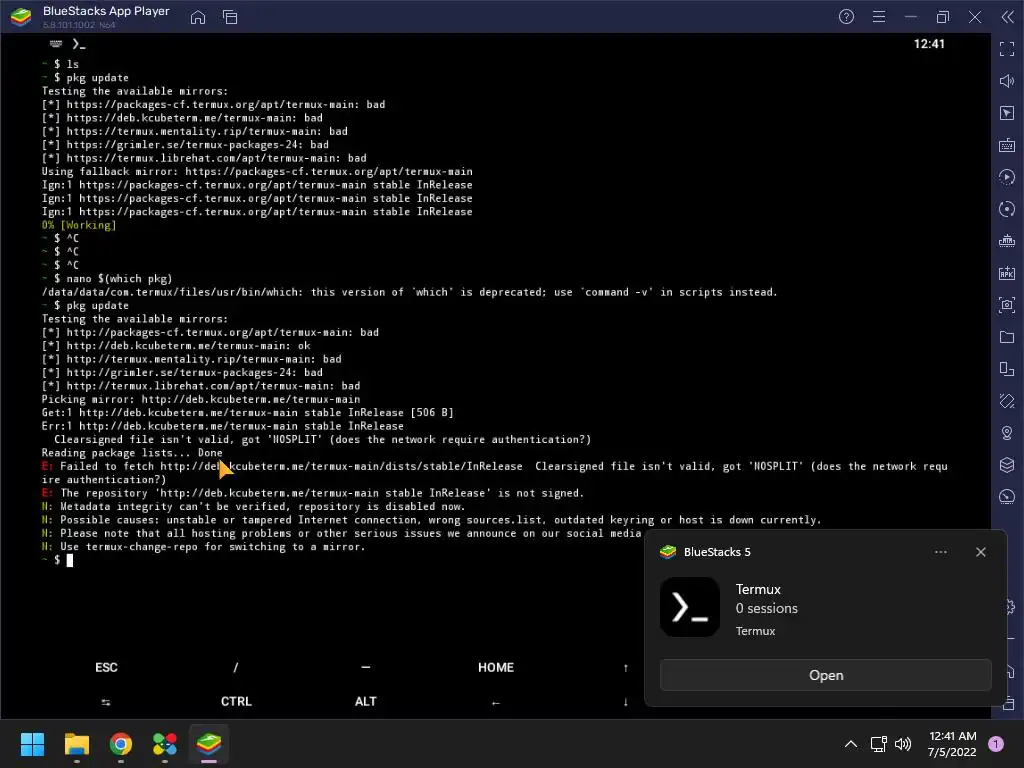This screenshot has height=768, width=1024.
Task: Open the multi-instance tabs icon
Action: click(x=230, y=17)
